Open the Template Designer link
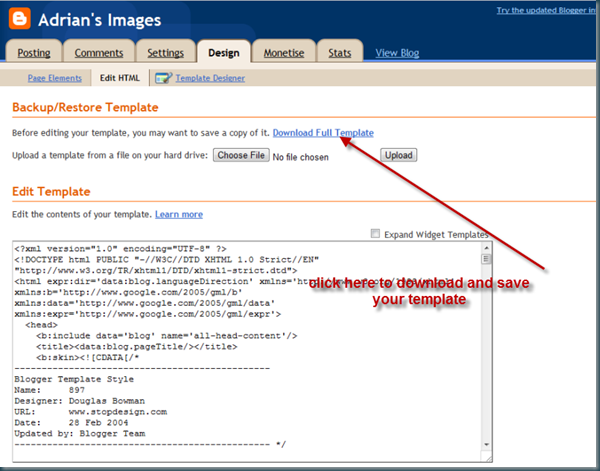 point(210,78)
